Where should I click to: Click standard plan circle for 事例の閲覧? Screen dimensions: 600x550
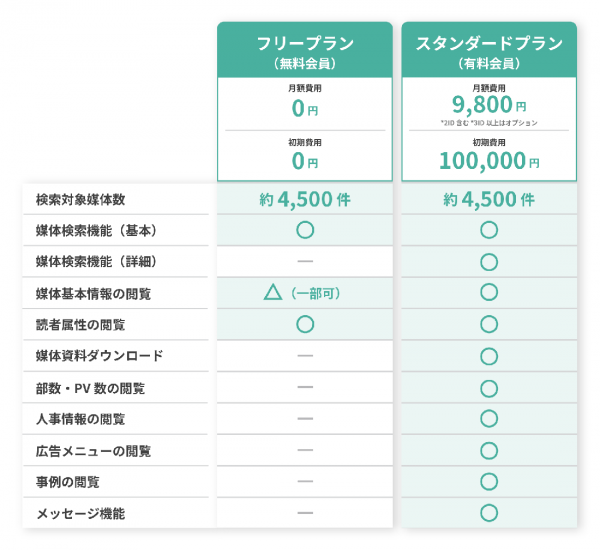[x=489, y=481]
